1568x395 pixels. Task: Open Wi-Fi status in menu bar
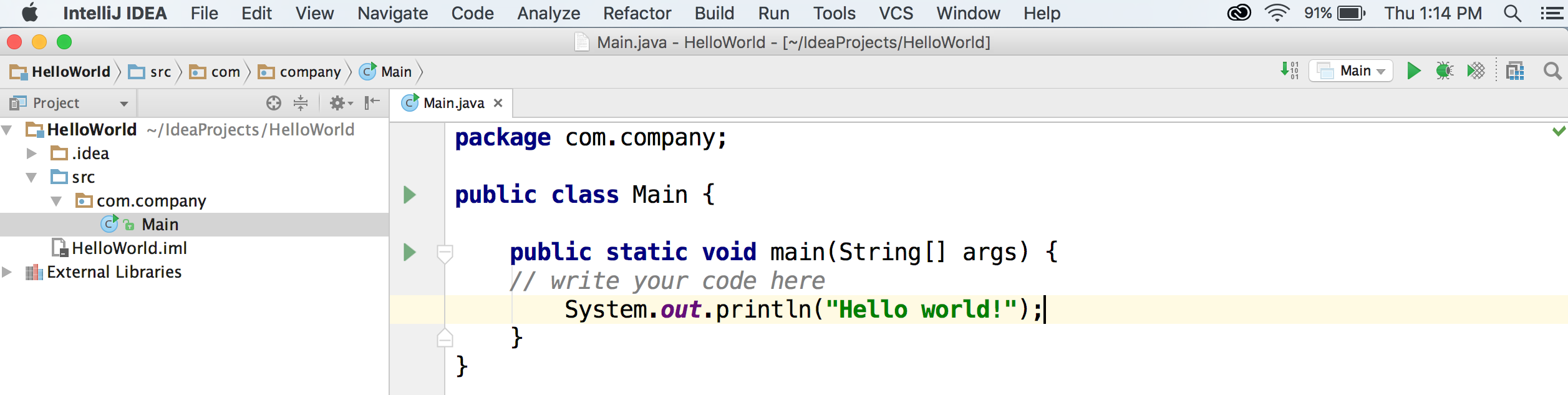tap(1277, 13)
